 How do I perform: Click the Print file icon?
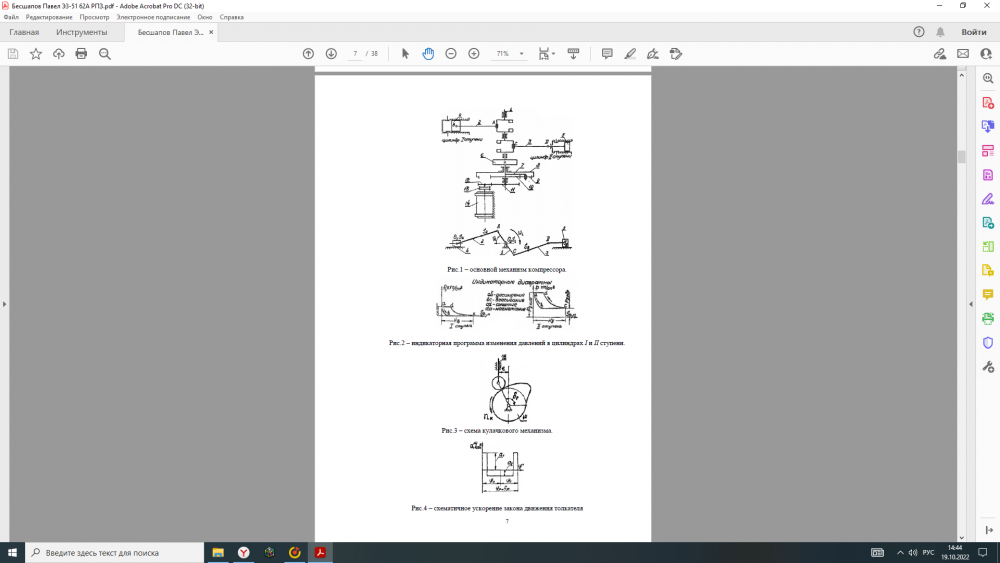pyautogui.click(x=81, y=54)
